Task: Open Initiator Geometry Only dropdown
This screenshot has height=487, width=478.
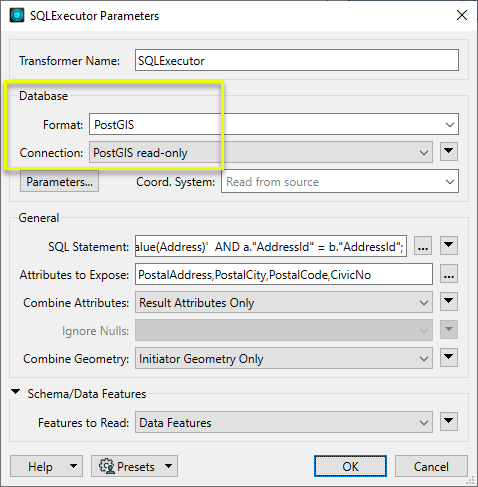Action: coord(284,358)
